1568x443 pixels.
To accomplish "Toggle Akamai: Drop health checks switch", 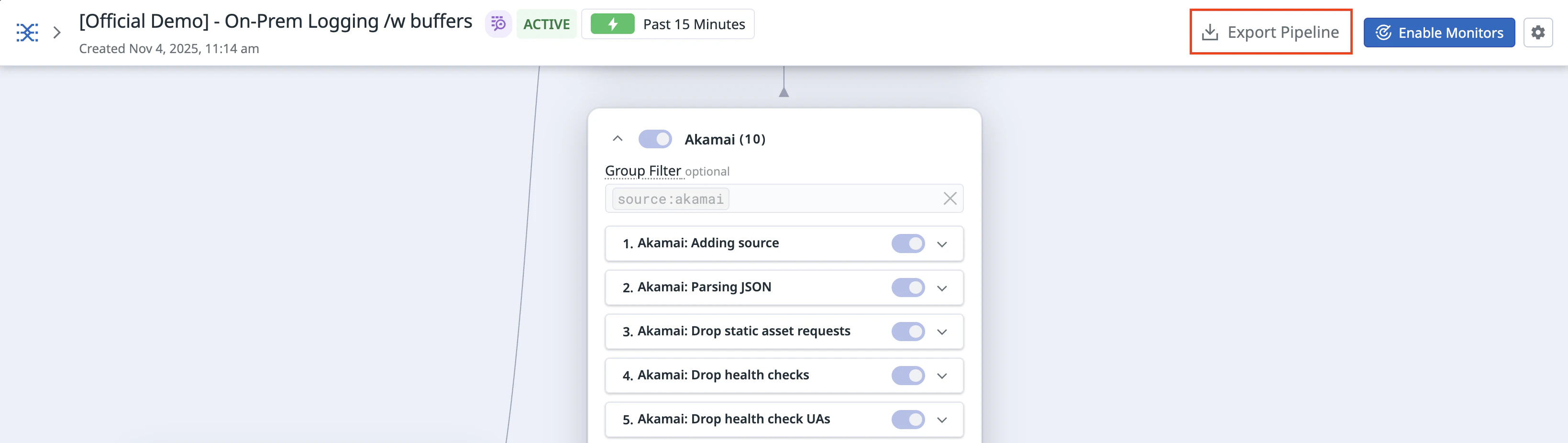I will click(x=907, y=376).
